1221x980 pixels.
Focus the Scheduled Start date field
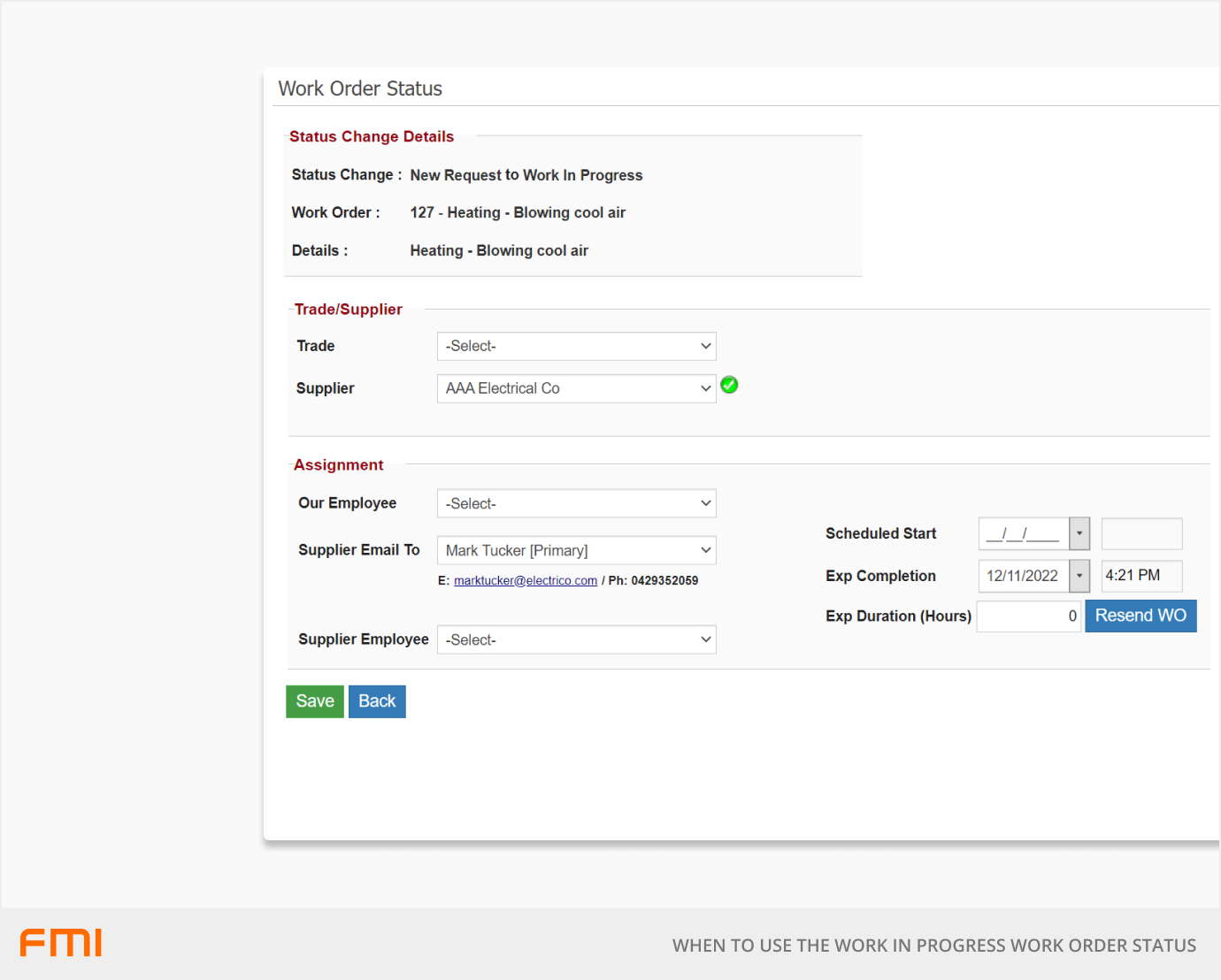pos(1024,534)
